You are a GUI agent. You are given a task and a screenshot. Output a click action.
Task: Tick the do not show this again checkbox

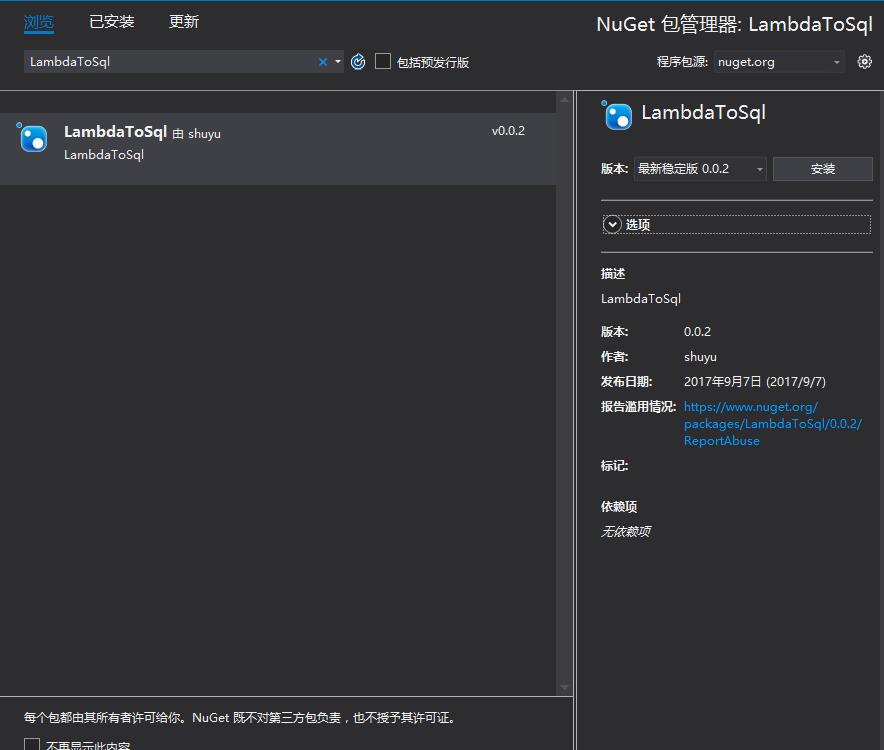coord(32,744)
